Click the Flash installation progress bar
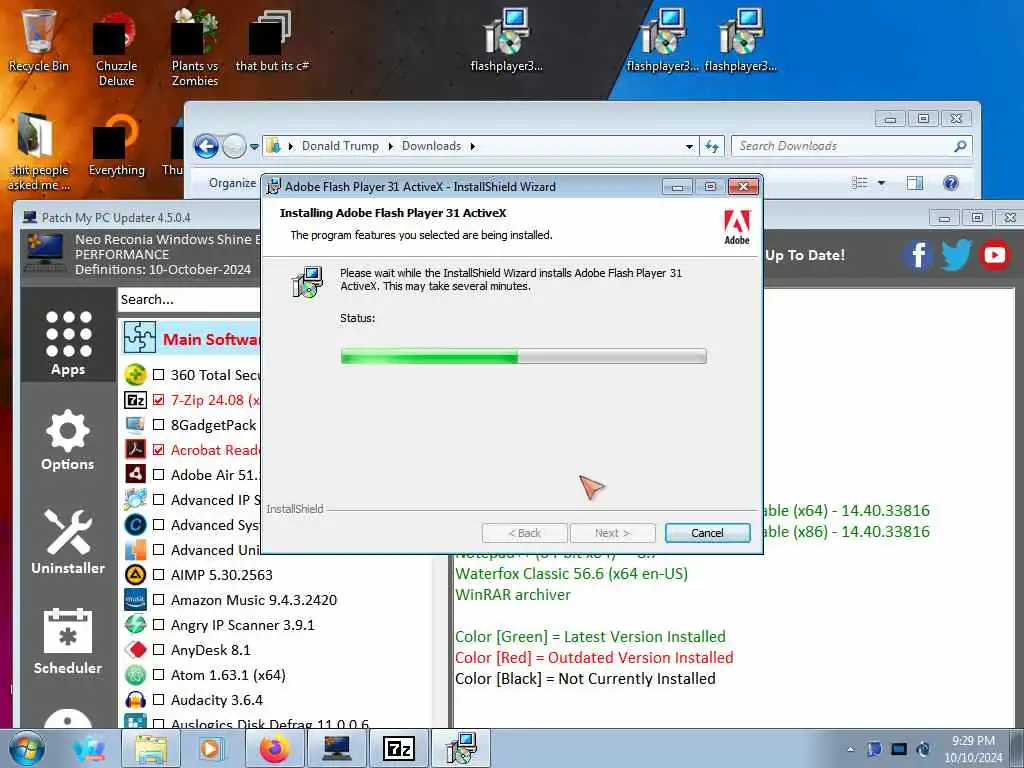 pyautogui.click(x=523, y=356)
